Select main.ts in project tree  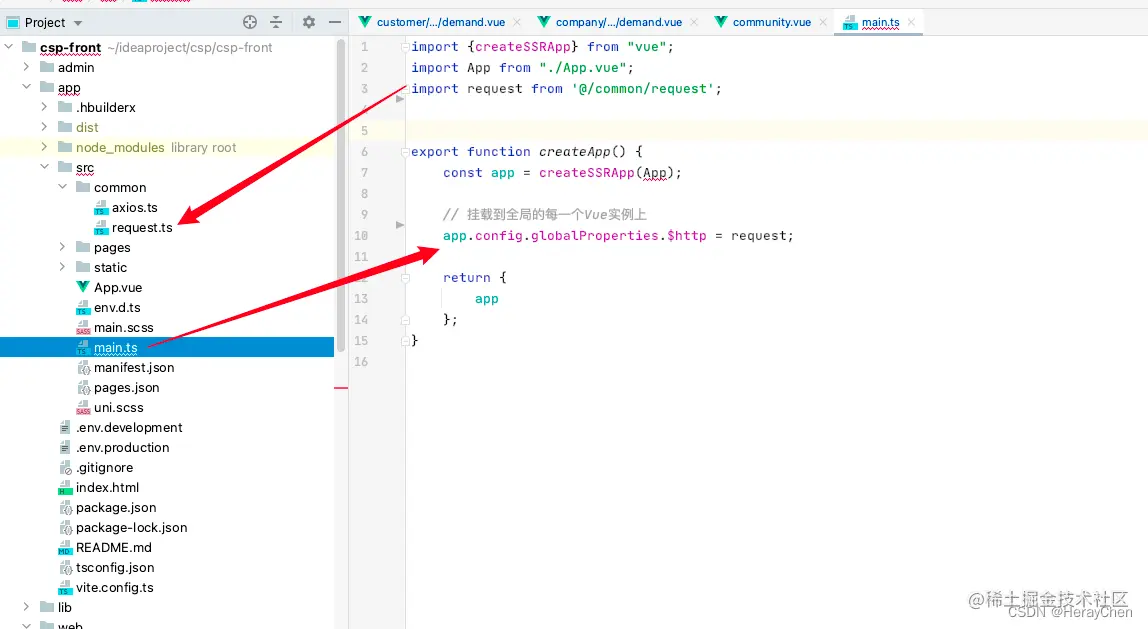click(x=116, y=348)
